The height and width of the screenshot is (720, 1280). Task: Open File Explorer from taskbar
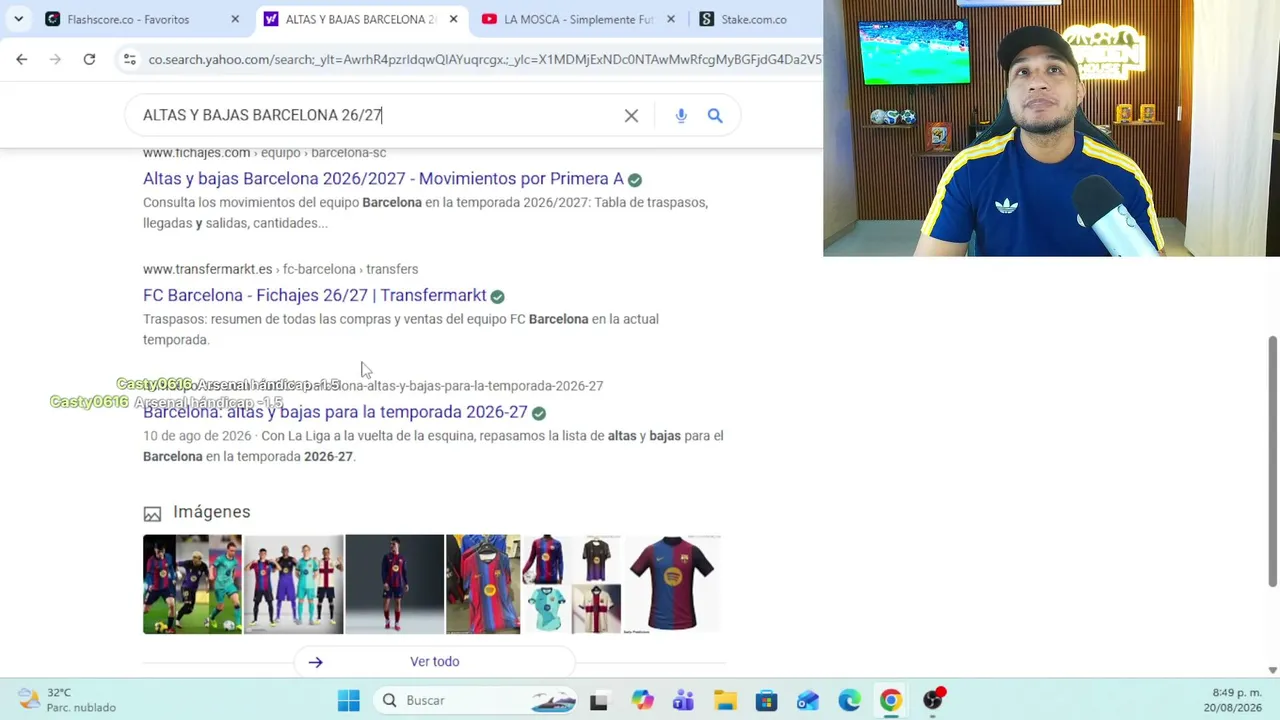pos(725,701)
